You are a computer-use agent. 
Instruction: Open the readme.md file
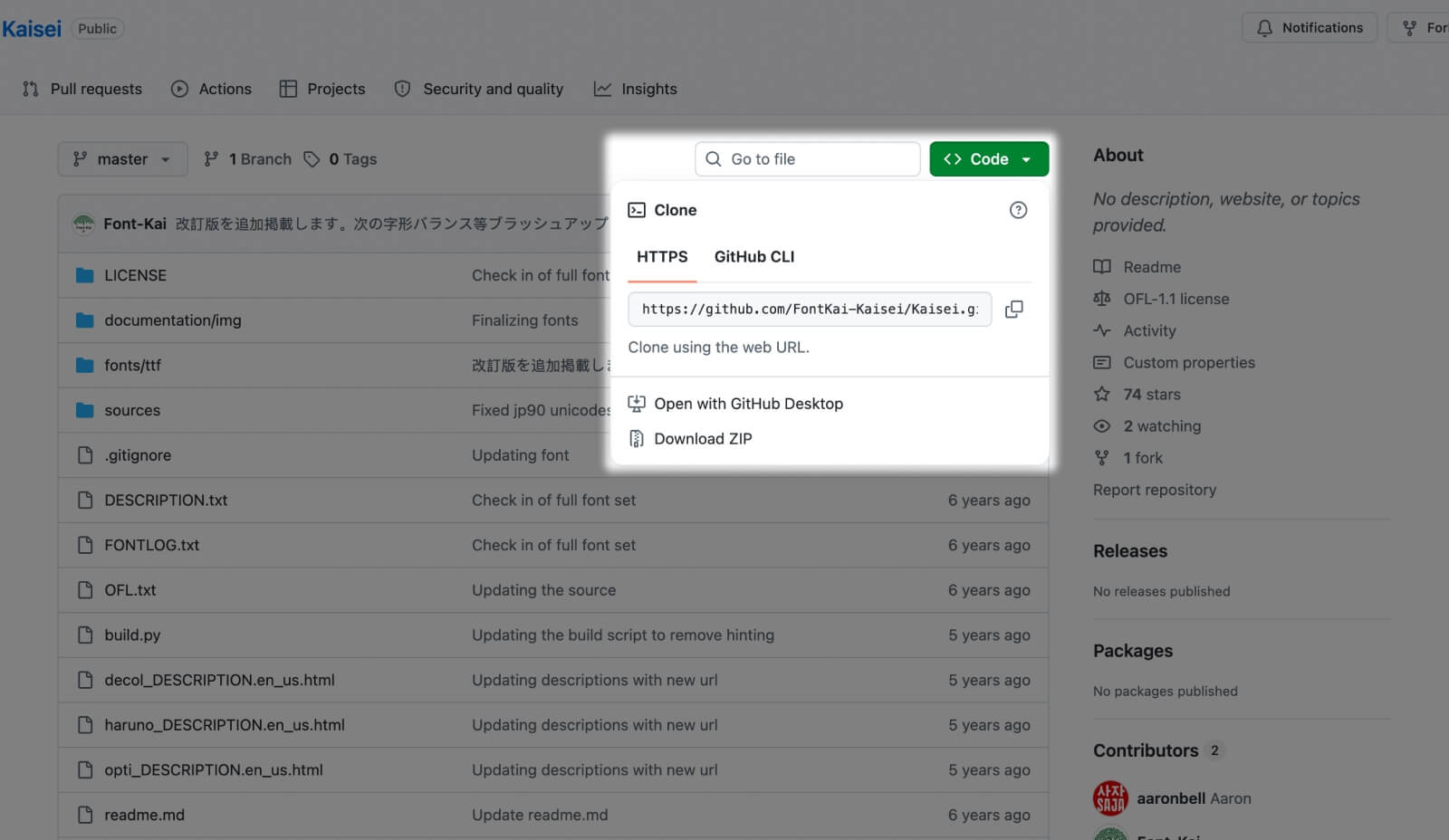click(x=144, y=815)
